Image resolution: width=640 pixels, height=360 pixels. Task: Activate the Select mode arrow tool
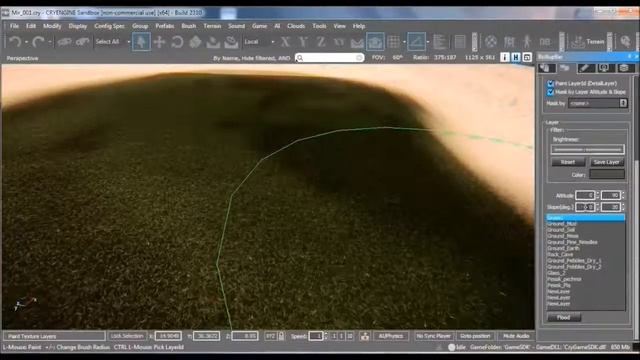pos(141,42)
